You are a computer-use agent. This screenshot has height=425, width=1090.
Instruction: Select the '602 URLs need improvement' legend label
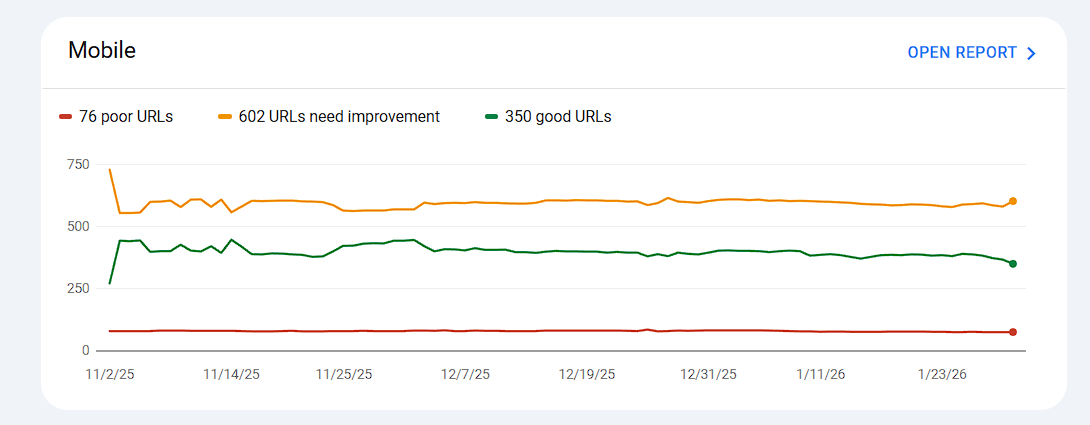tap(339, 117)
